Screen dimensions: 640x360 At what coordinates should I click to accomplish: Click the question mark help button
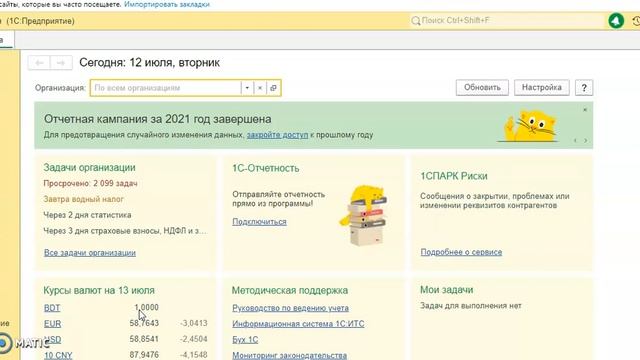pos(584,87)
